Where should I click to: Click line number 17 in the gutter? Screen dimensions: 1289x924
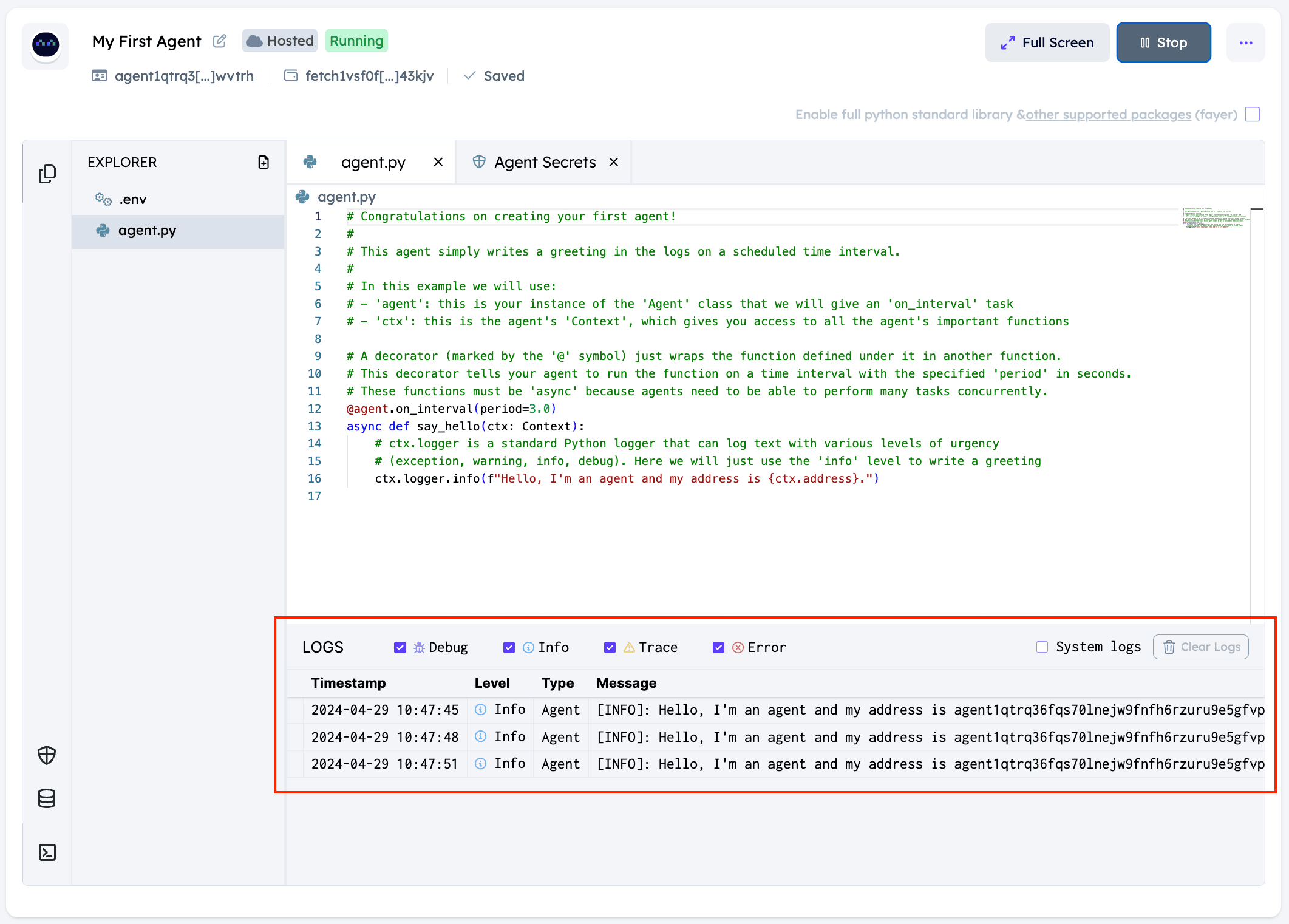(315, 496)
